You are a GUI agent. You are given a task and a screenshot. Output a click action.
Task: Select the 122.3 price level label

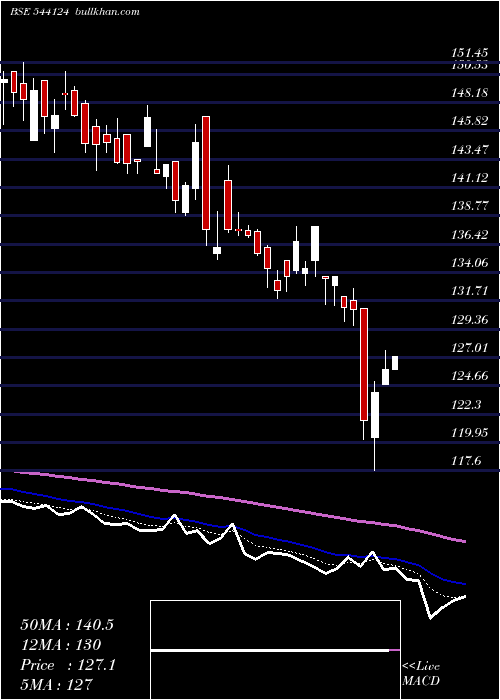pyautogui.click(x=466, y=404)
